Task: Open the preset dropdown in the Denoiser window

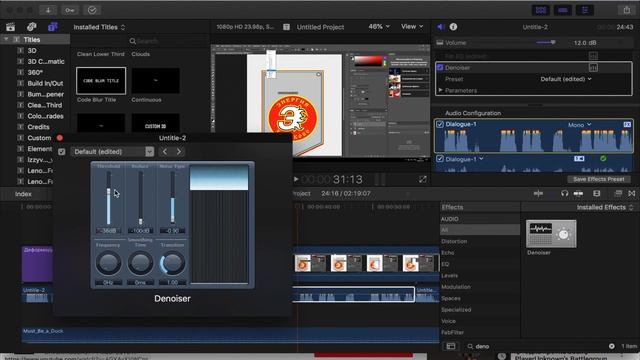Action: coord(112,152)
